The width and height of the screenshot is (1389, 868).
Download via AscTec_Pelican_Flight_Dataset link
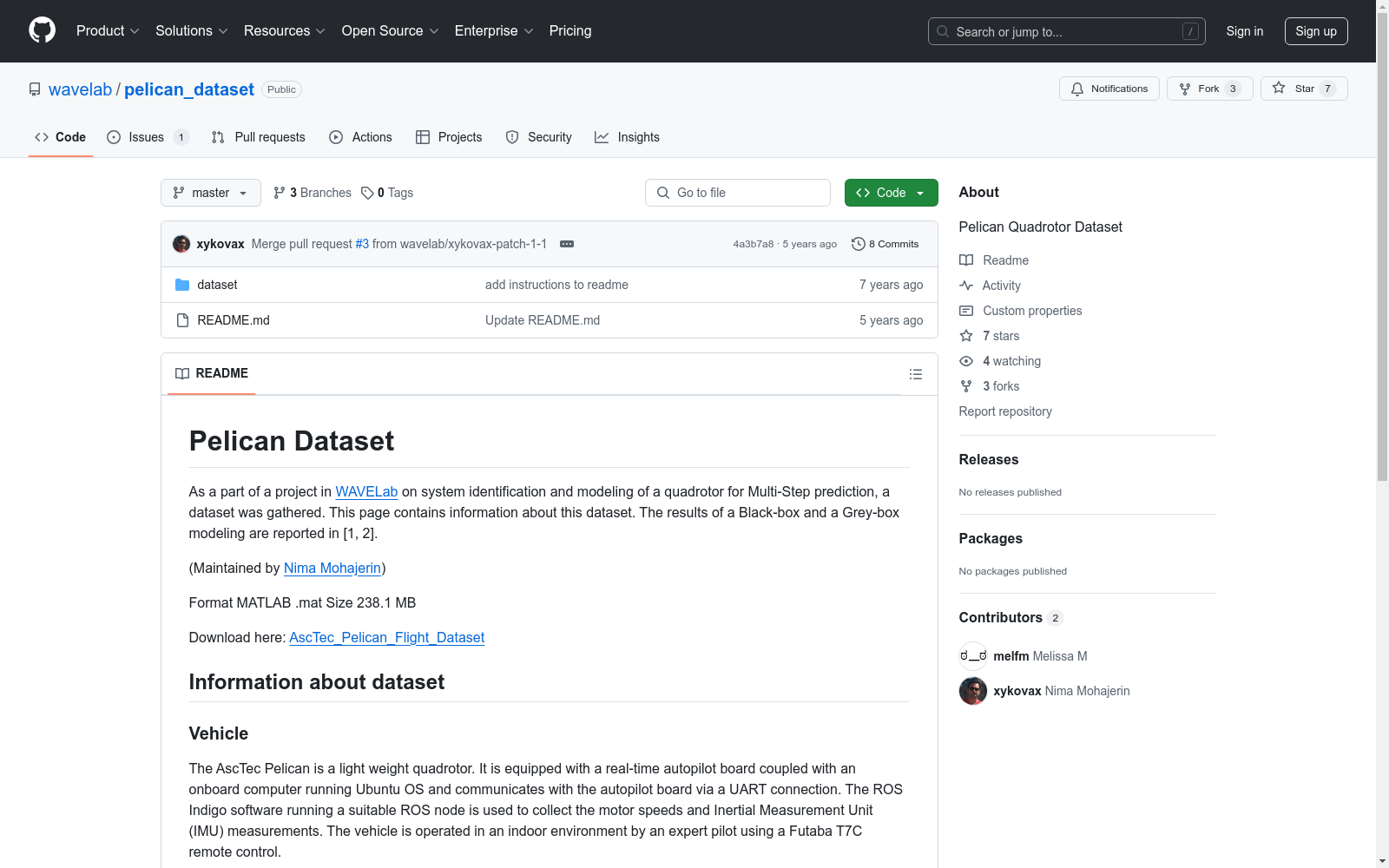pos(387,637)
